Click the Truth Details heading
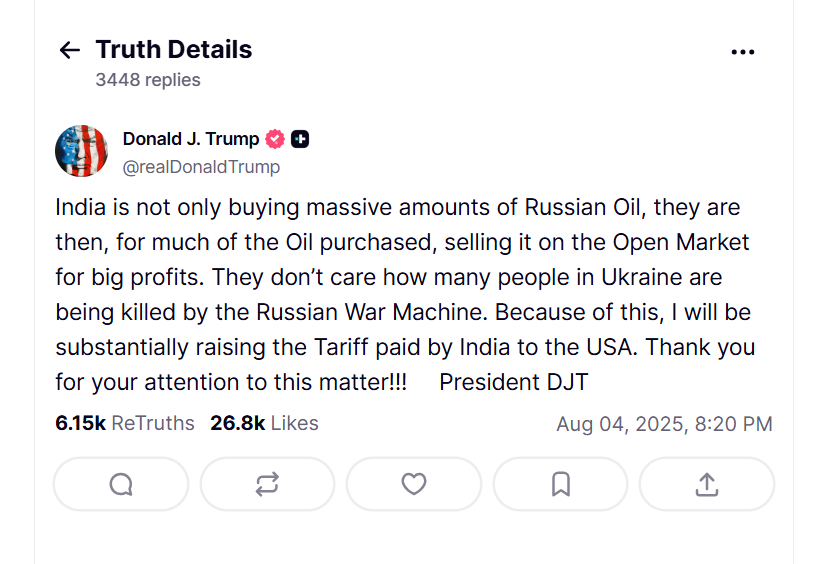Image resolution: width=814 pixels, height=564 pixels. tap(174, 49)
